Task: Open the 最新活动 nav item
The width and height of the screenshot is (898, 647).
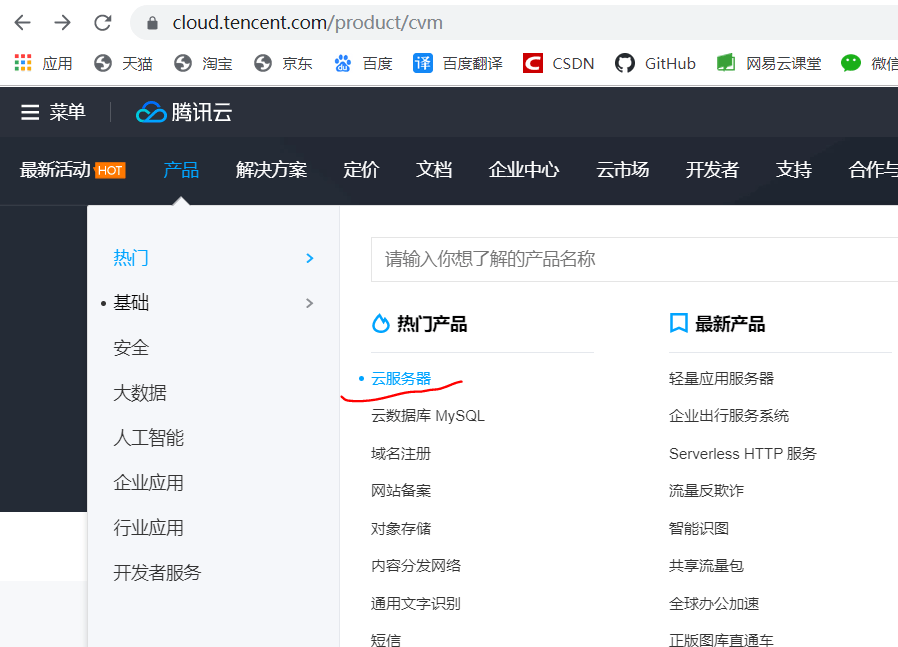Action: [x=56, y=170]
